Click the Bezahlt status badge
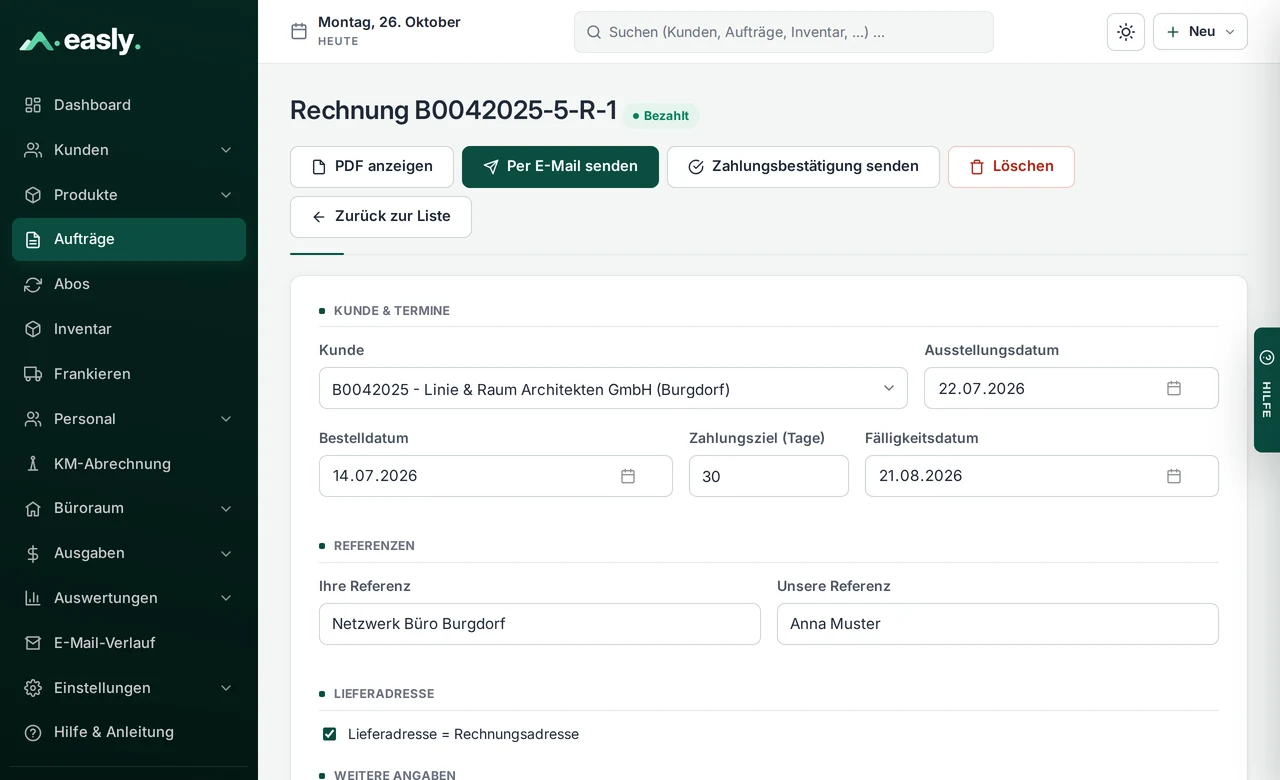 pos(661,116)
